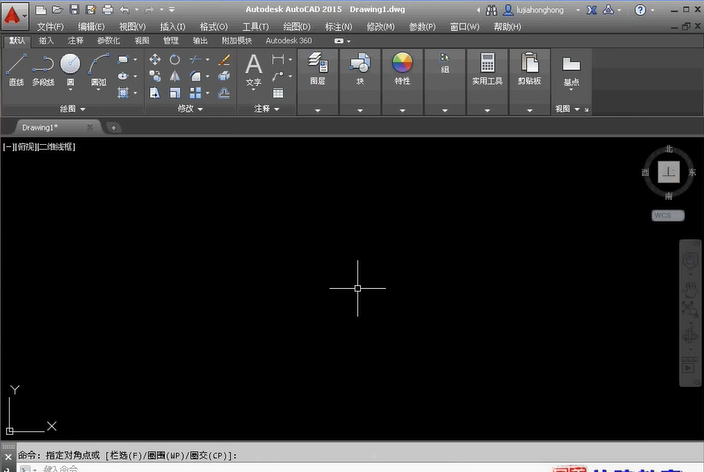
Task: Click the Save icon in quick access toolbar
Action: (x=75, y=9)
